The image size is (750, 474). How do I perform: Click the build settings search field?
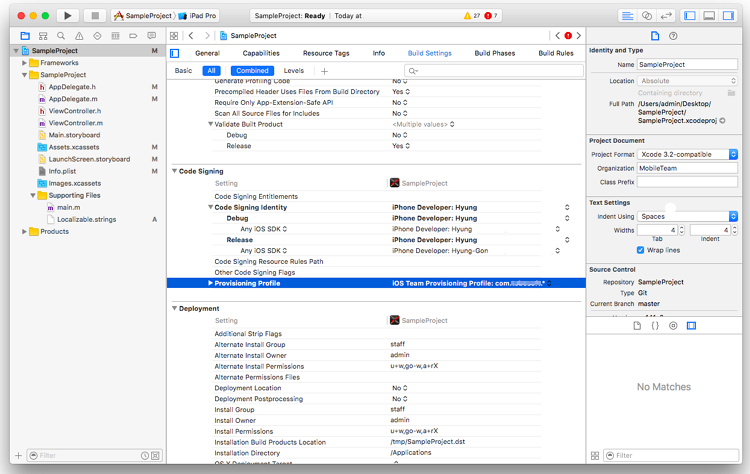point(520,71)
